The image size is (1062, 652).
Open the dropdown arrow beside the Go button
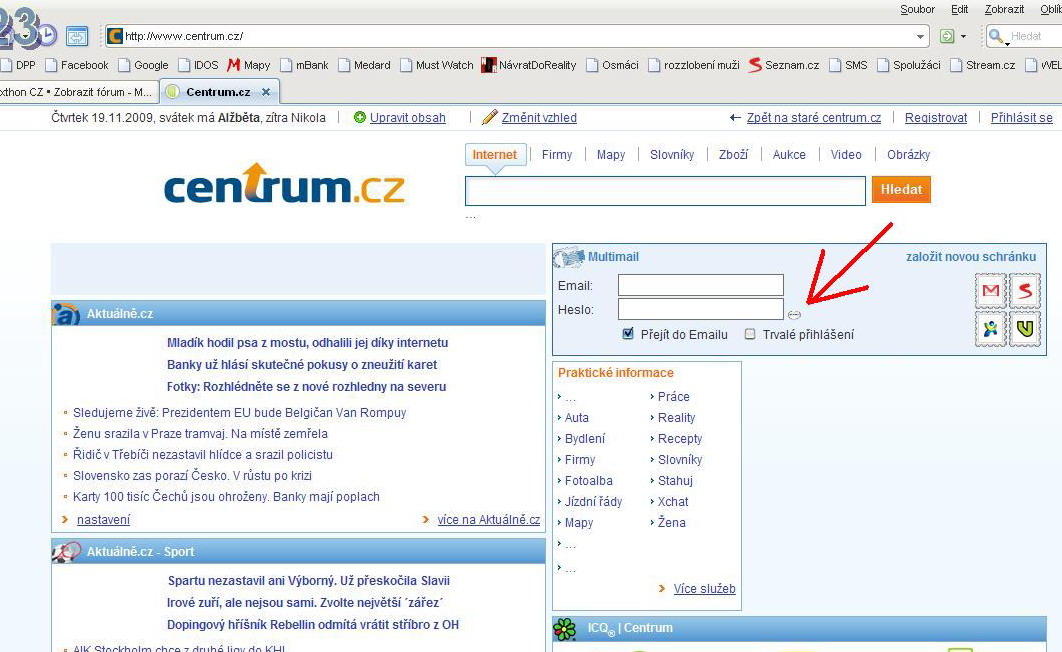pyautogui.click(x=964, y=36)
